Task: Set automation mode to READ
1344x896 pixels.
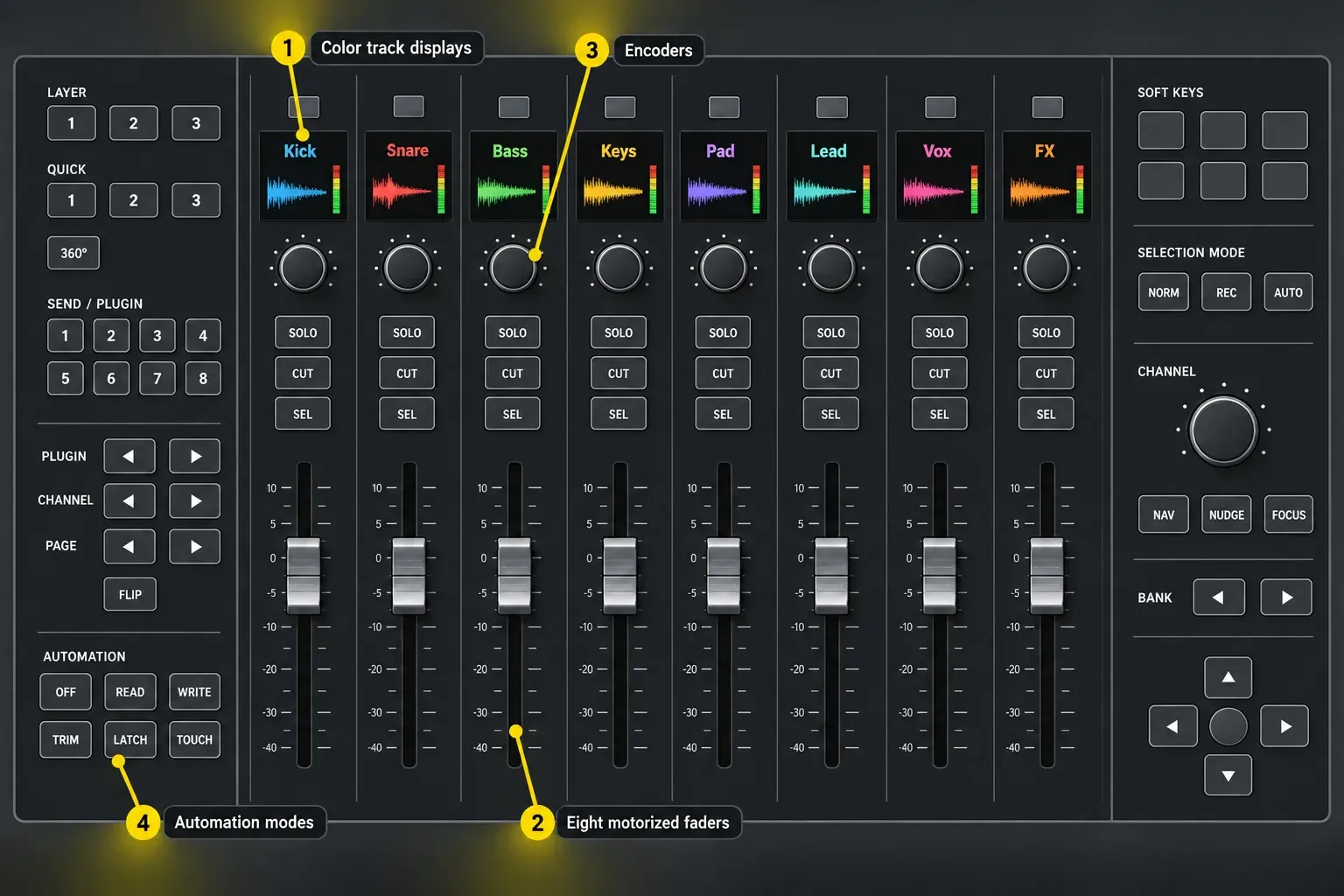Action: click(130, 691)
